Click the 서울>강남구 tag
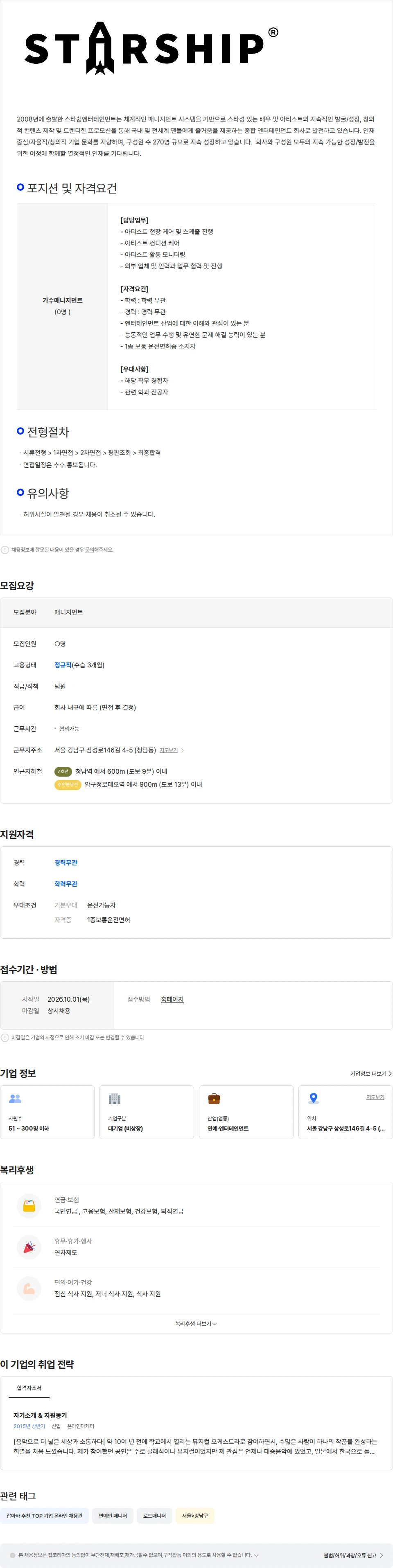The height and width of the screenshot is (1568, 393). pos(195,1516)
